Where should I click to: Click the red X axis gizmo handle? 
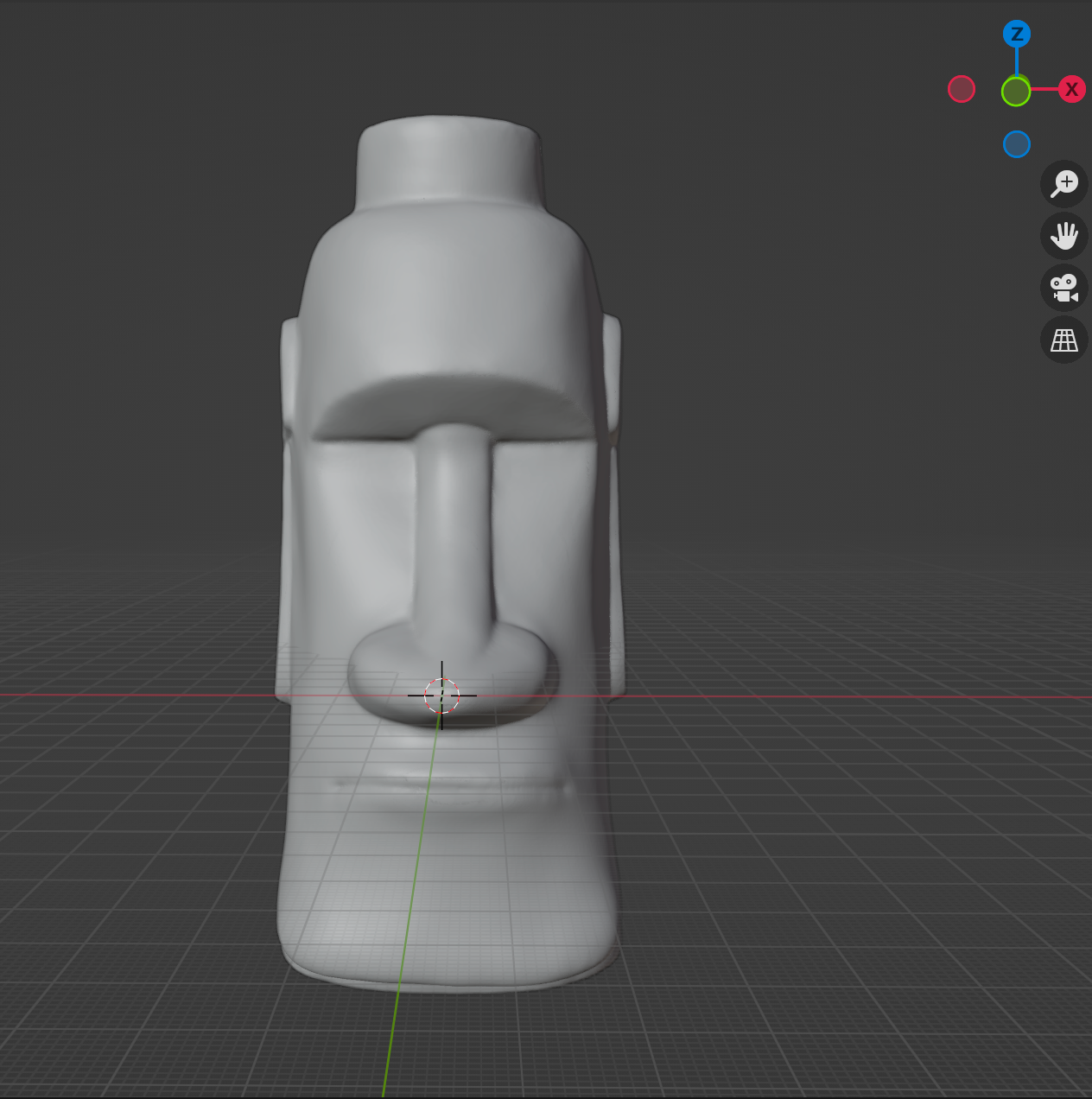point(1072,89)
